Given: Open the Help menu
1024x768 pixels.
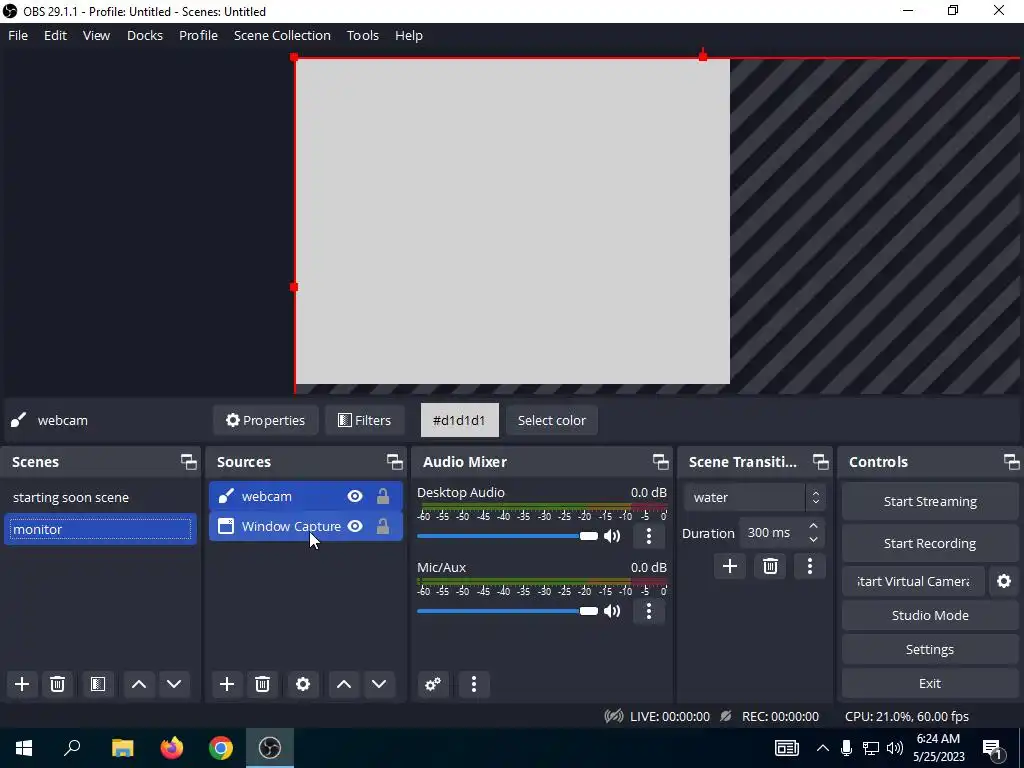Looking at the screenshot, I should click(x=409, y=35).
